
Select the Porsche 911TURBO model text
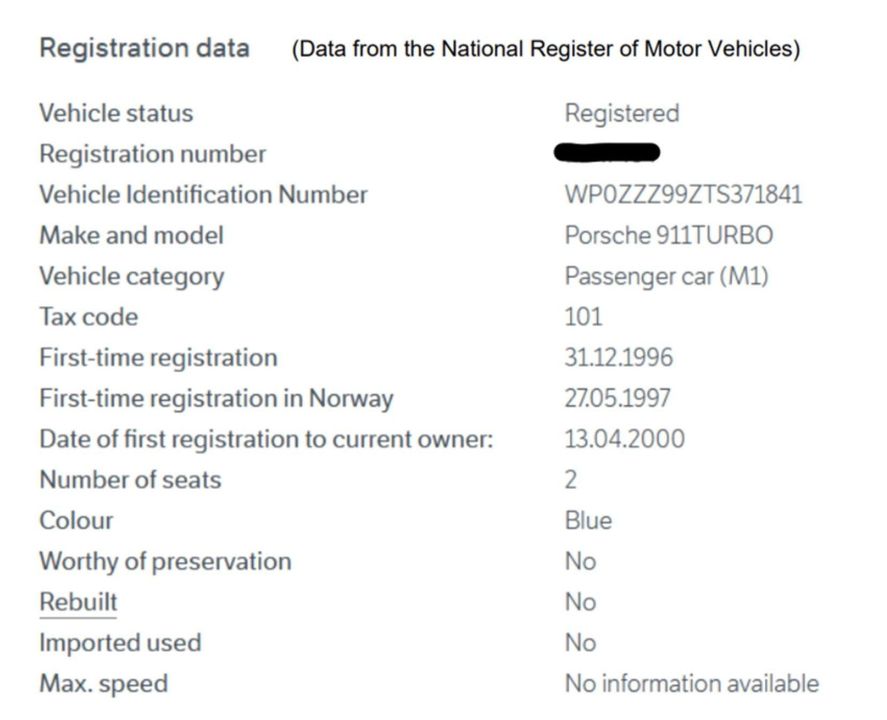668,236
